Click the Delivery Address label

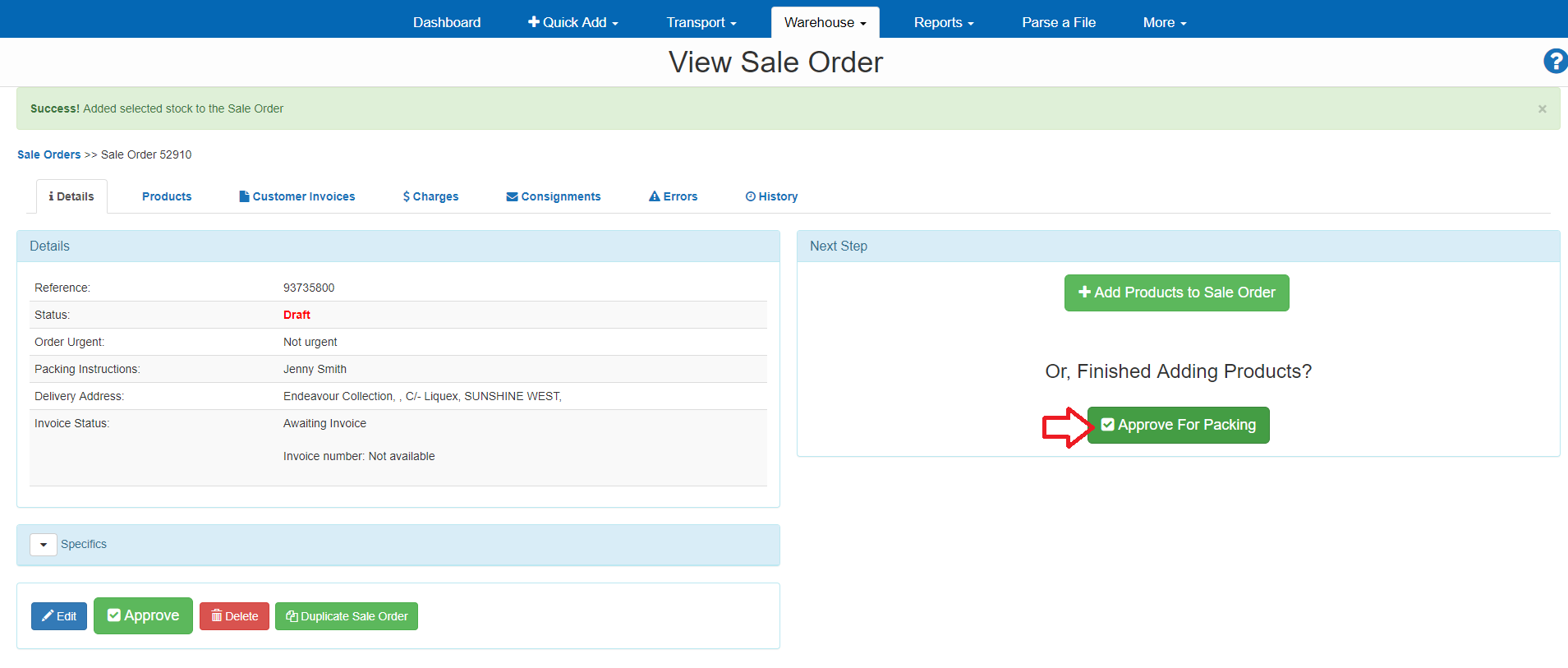pos(79,396)
